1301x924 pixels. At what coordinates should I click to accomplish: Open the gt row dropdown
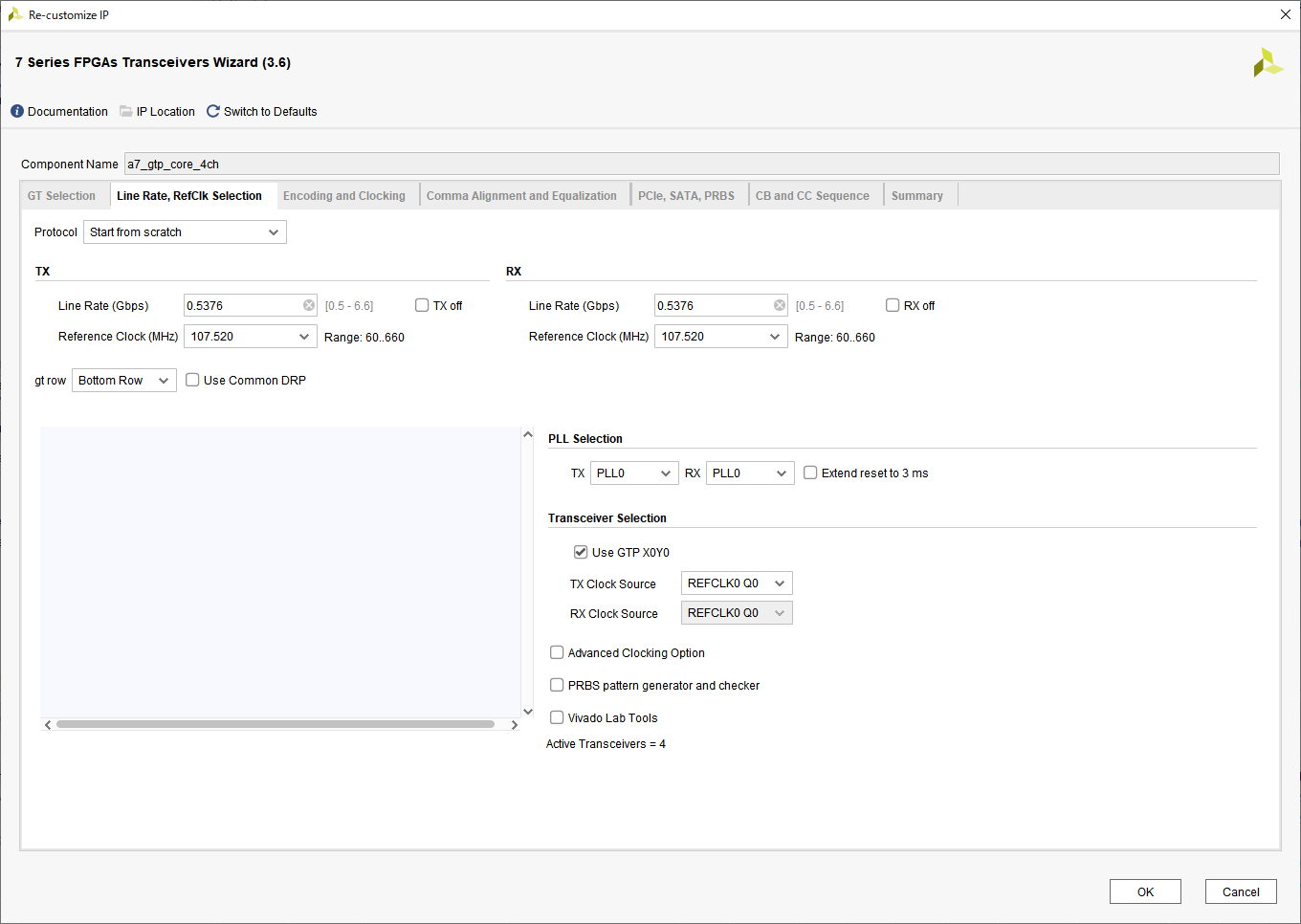(124, 381)
